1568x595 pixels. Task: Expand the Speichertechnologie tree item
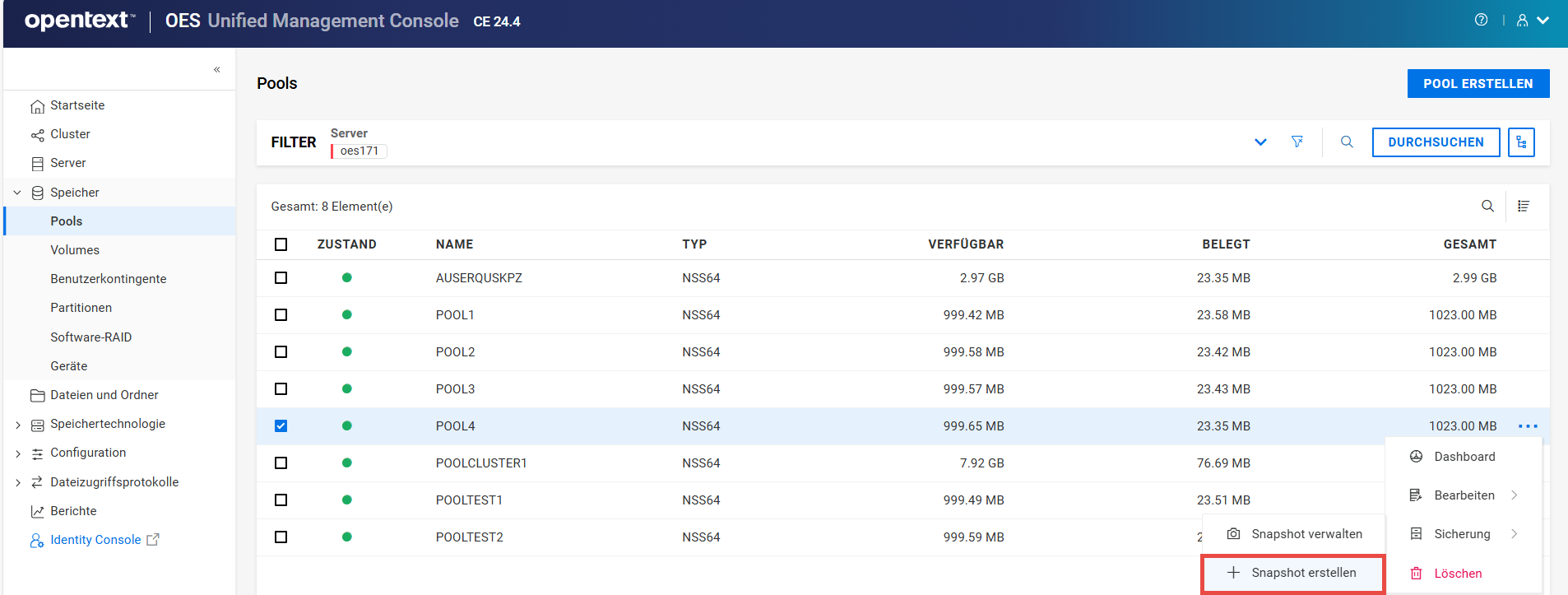18,425
